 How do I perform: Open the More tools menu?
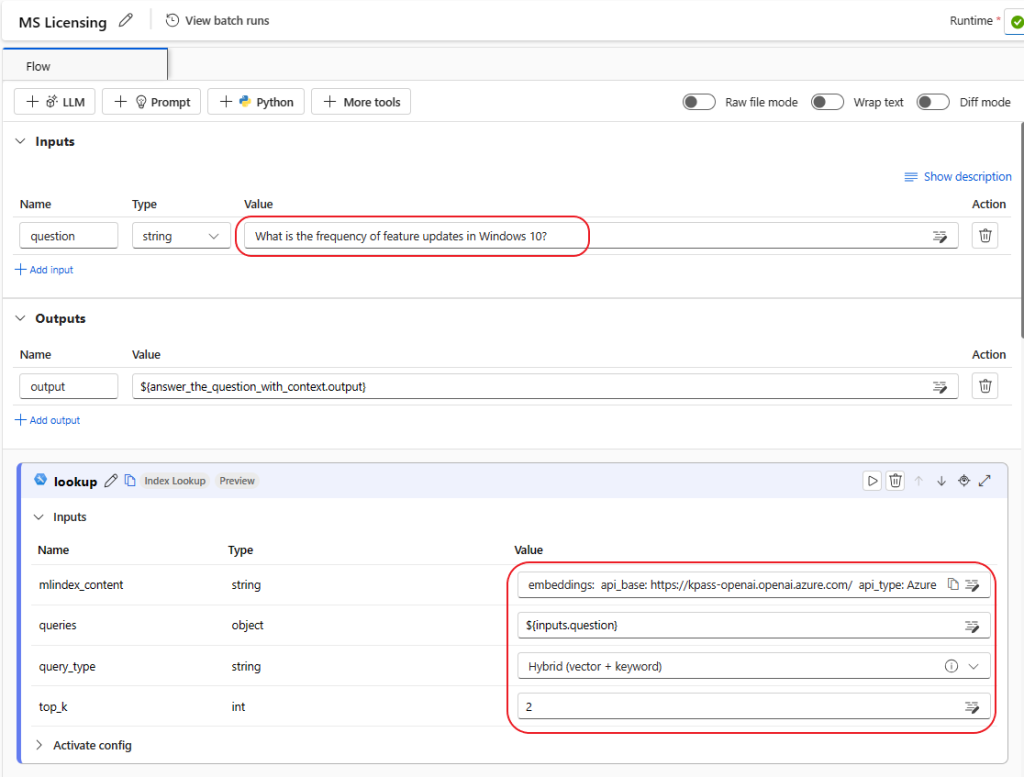pos(361,102)
